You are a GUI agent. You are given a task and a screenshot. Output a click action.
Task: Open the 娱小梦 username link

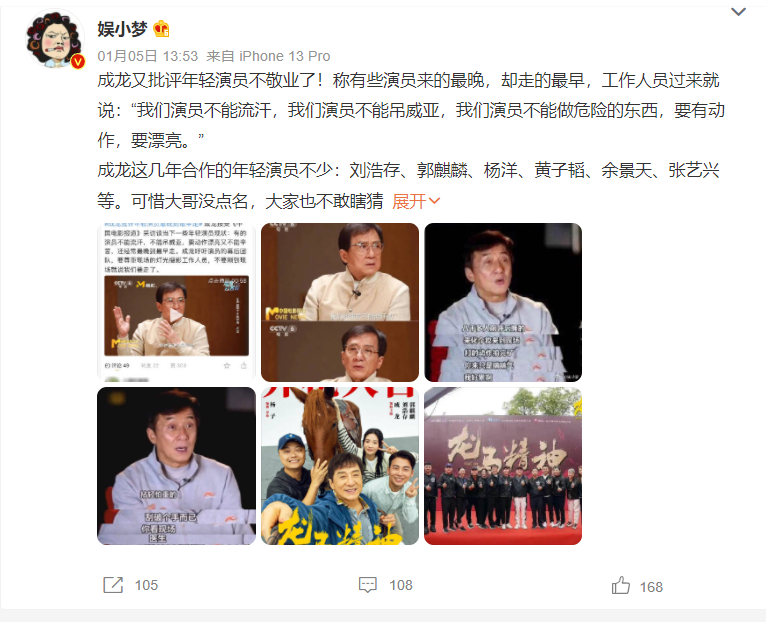122,29
